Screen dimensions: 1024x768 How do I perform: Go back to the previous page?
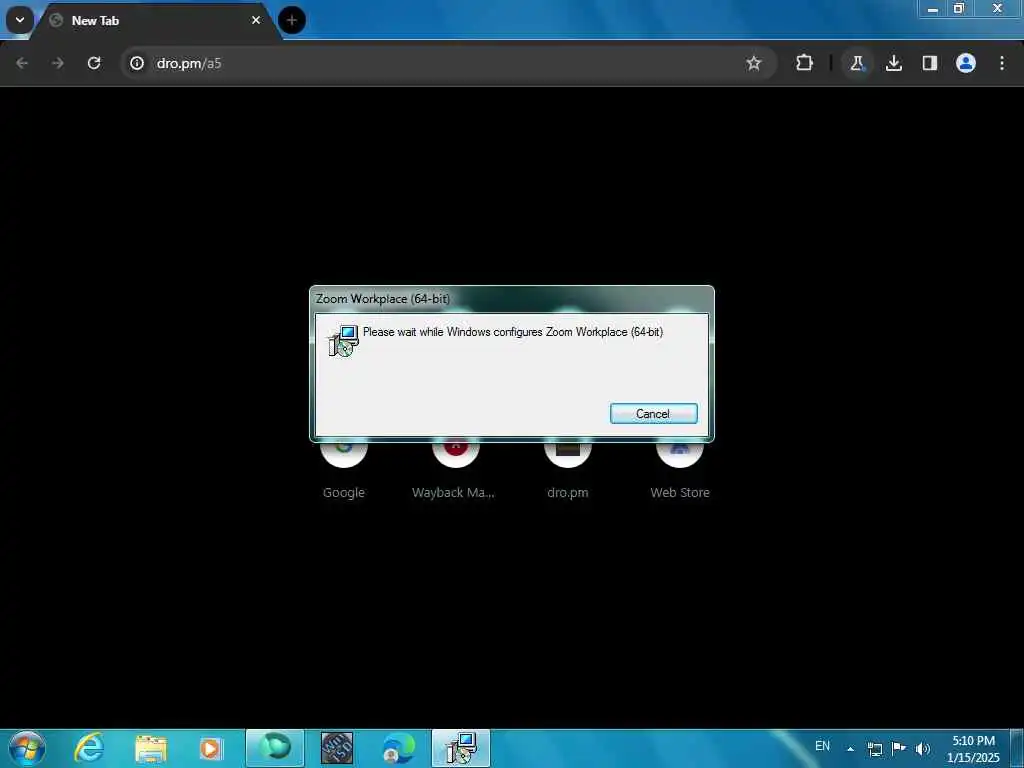pos(22,63)
